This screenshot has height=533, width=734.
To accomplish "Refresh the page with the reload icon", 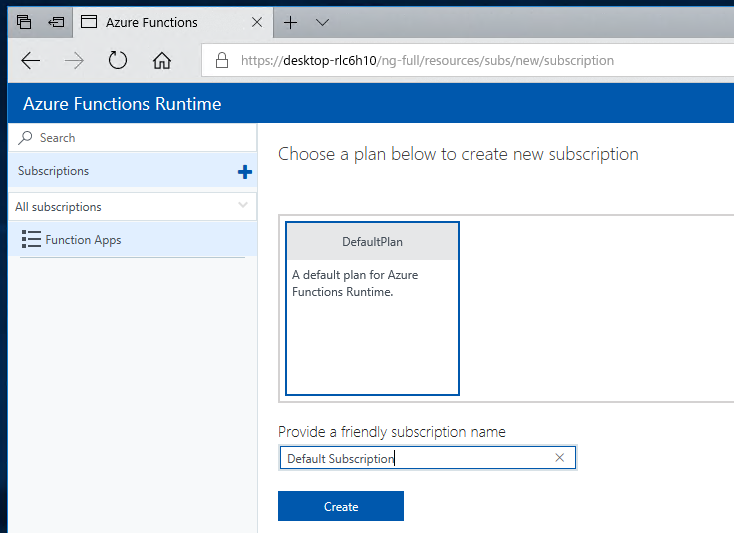I will [117, 60].
